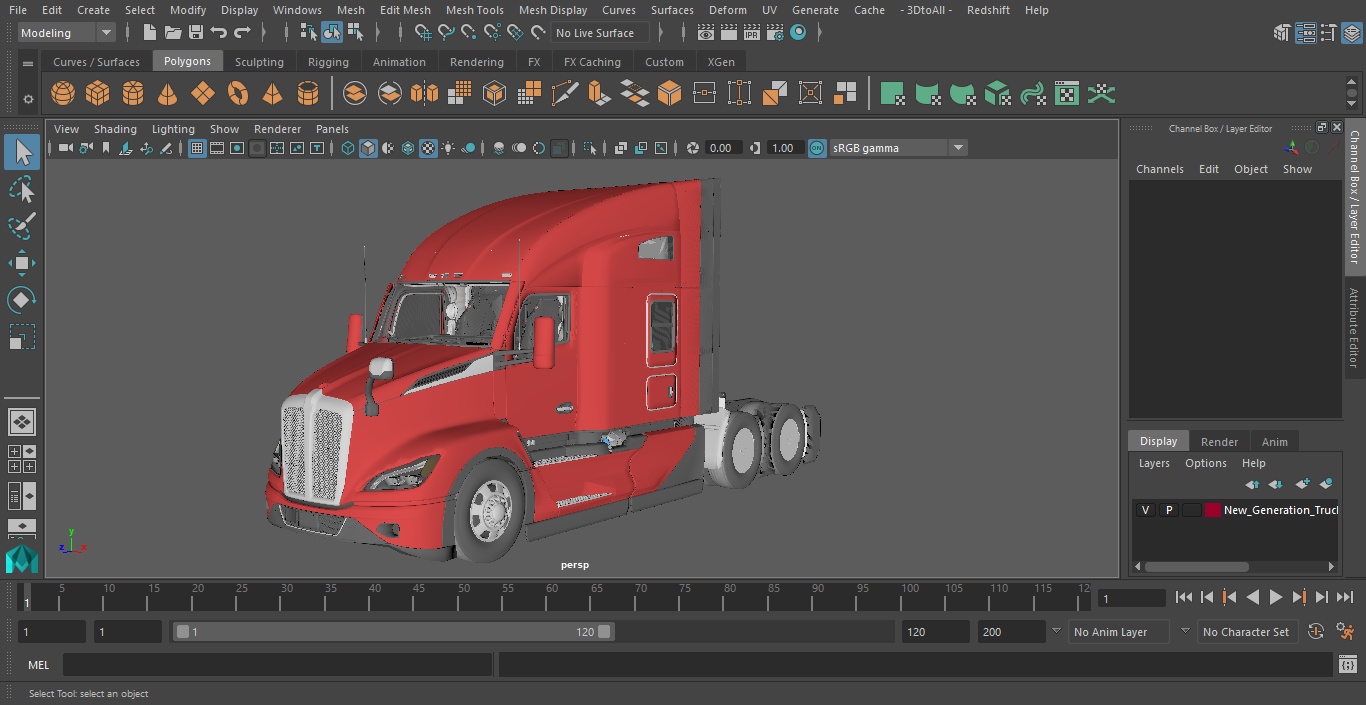Click the Extrude shelf icon
Screen dimensions: 1366x705
click(x=599, y=94)
